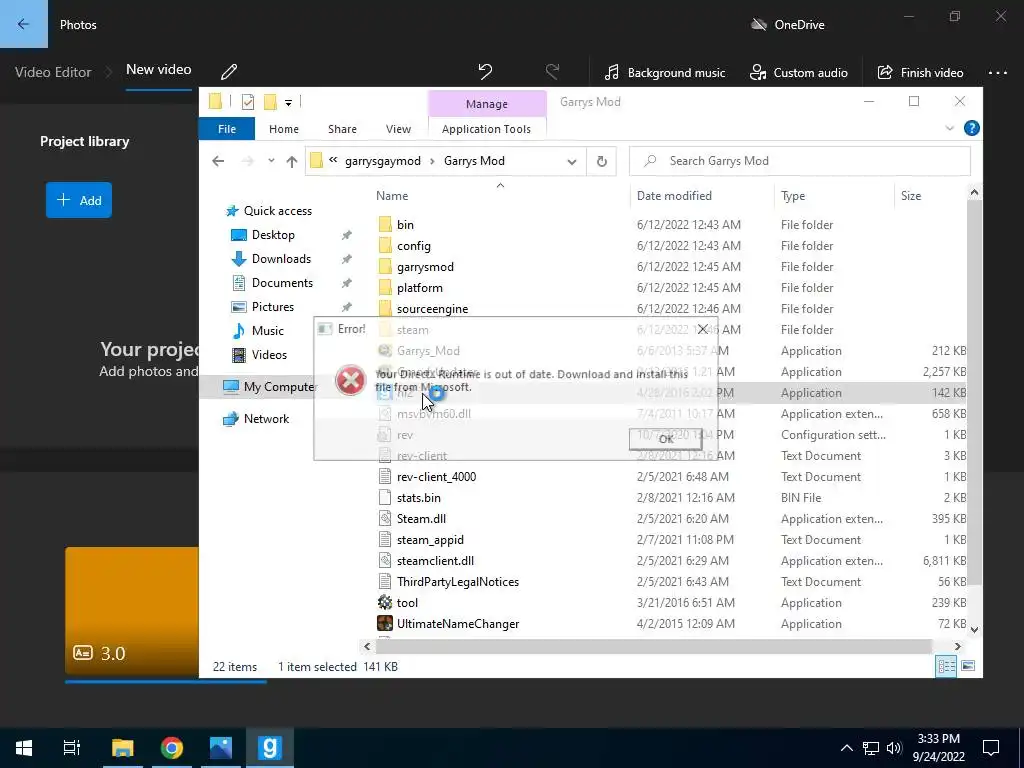Viewport: 1024px width, 768px height.
Task: Open Documents in navigation pane
Action: tap(272, 283)
